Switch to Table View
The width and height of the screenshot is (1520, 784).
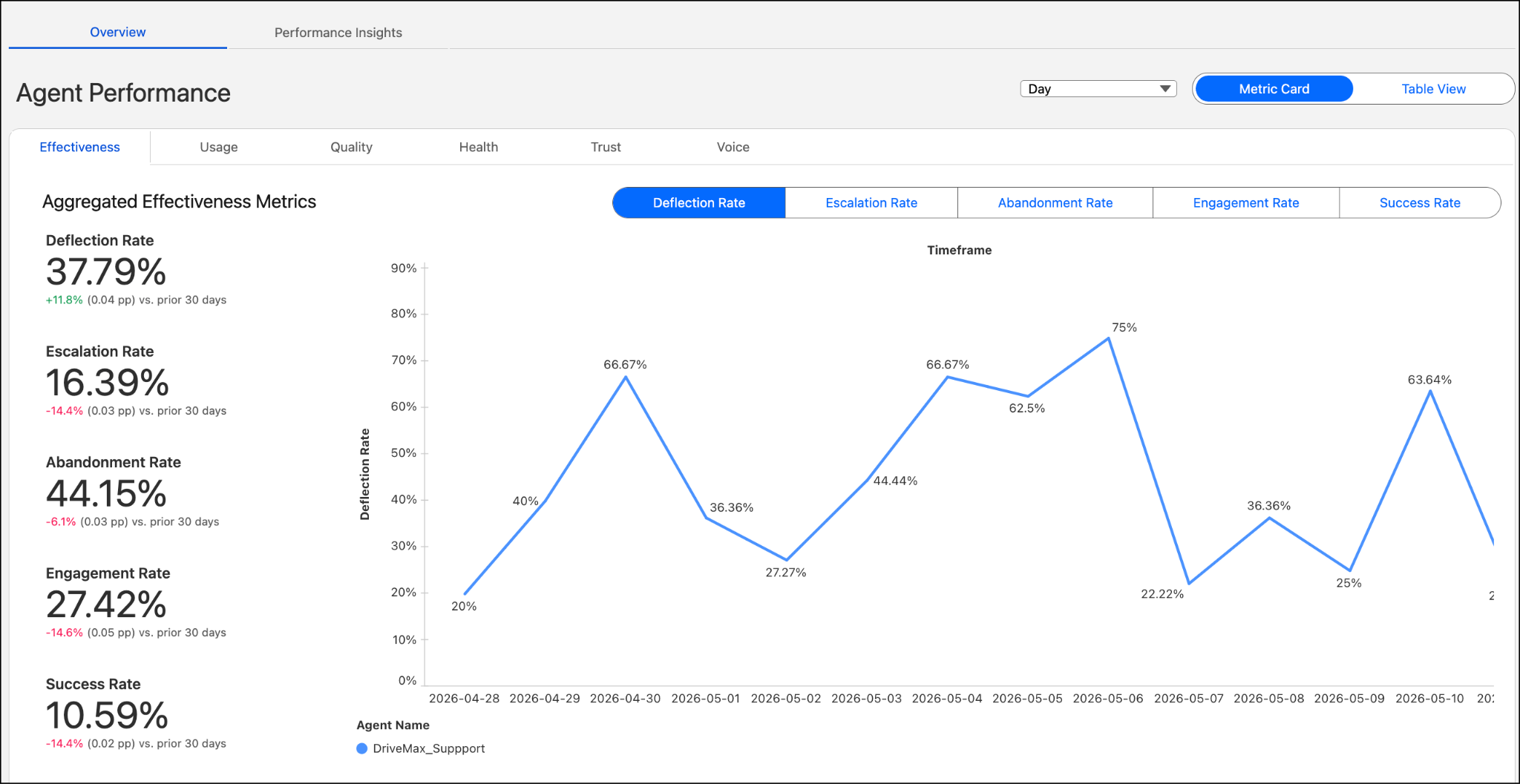(x=1433, y=89)
